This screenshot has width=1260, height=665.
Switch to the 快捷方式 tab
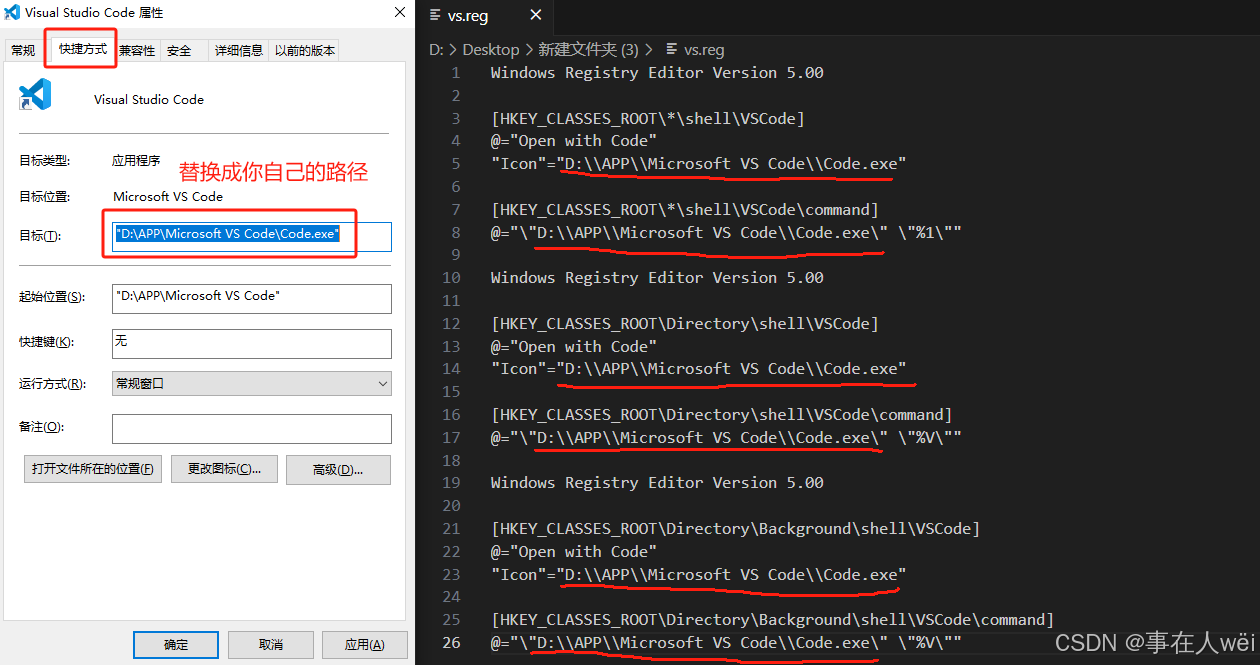[82, 49]
